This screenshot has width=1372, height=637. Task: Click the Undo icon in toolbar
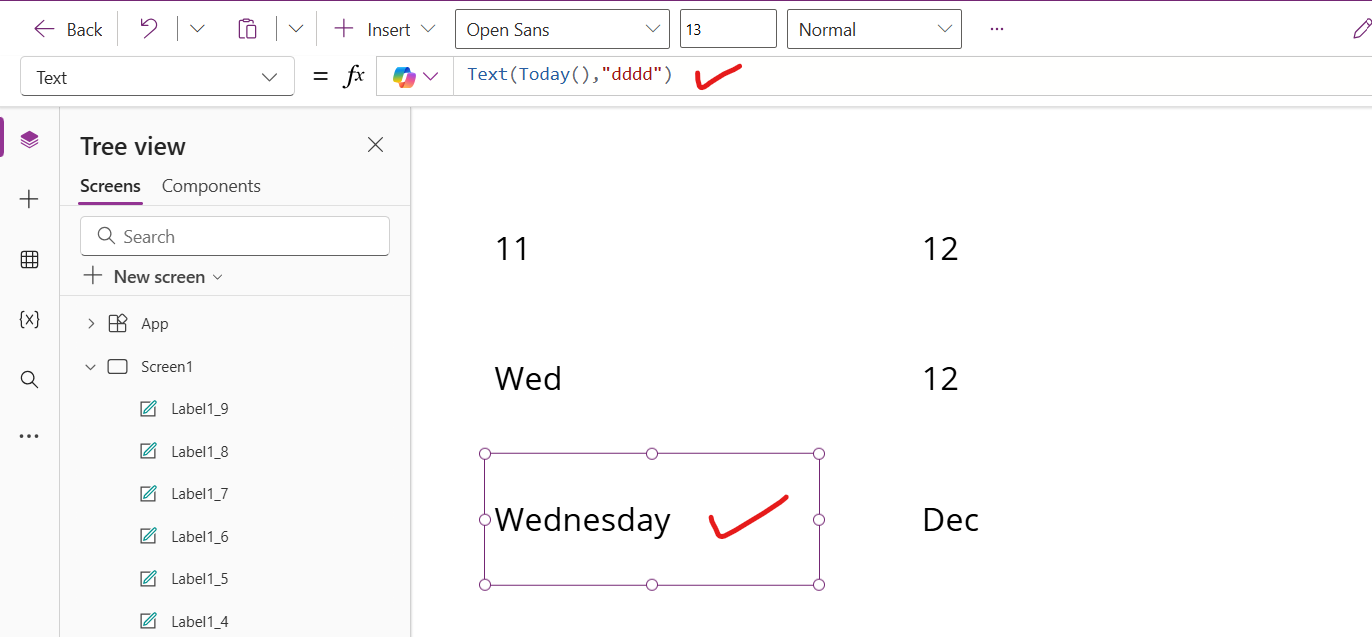148,29
